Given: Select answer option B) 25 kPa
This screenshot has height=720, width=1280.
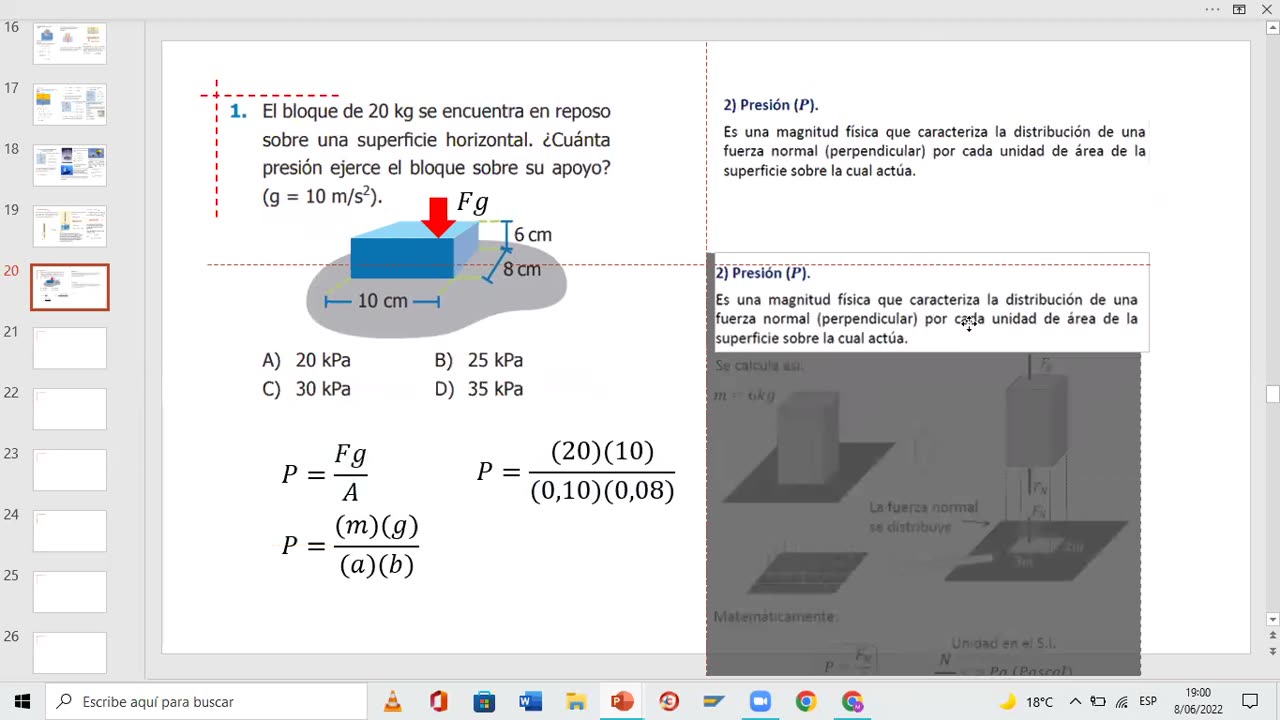Looking at the screenshot, I should (479, 360).
